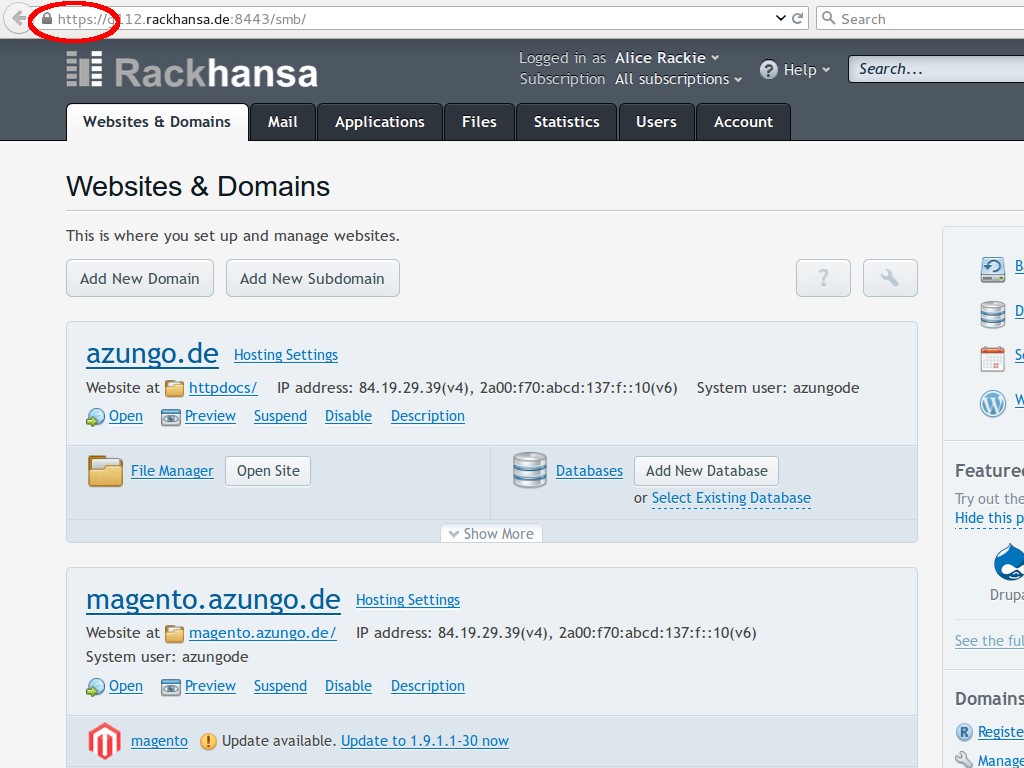Click the Open globe icon under magento.azungo.de
The image size is (1024, 768).
coord(95,686)
